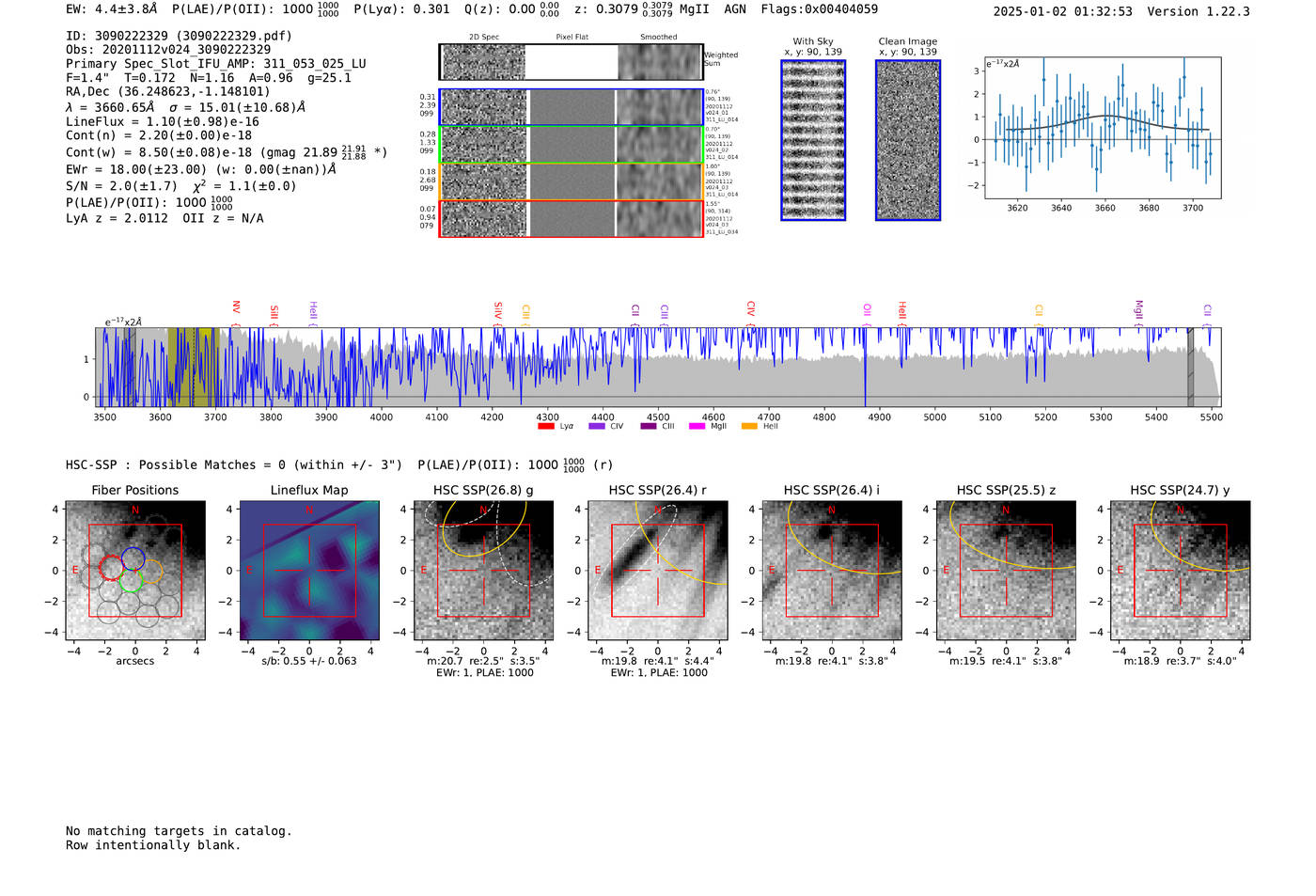Viewport: 1316px width, 896px height.
Task: Click the EW: 4.4±3.8Å header value
Action: pyautogui.click(x=112, y=9)
